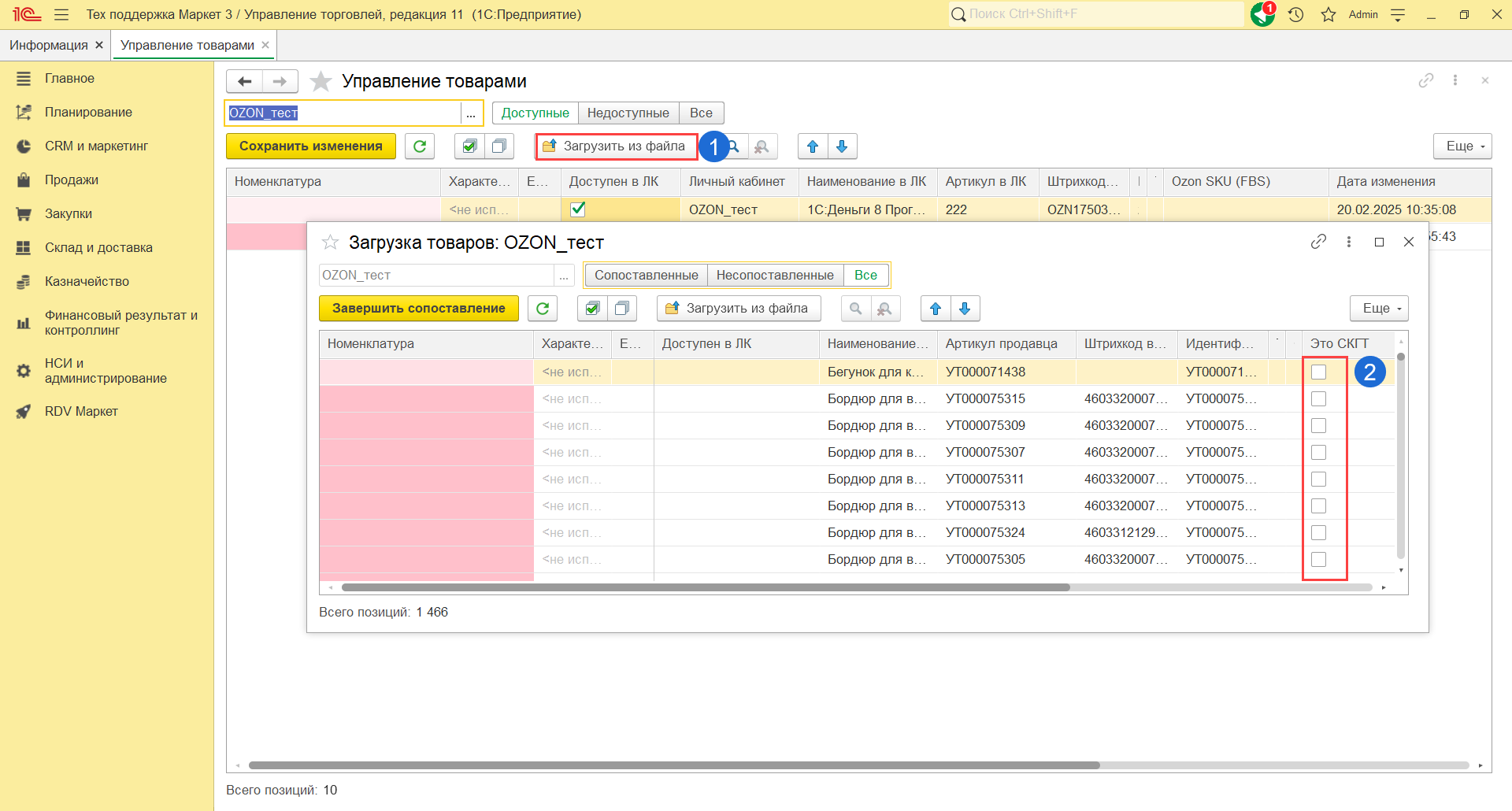Move down arrow in Загрузка товаров dialog
Image resolution: width=1512 pixels, height=811 pixels.
click(965, 309)
